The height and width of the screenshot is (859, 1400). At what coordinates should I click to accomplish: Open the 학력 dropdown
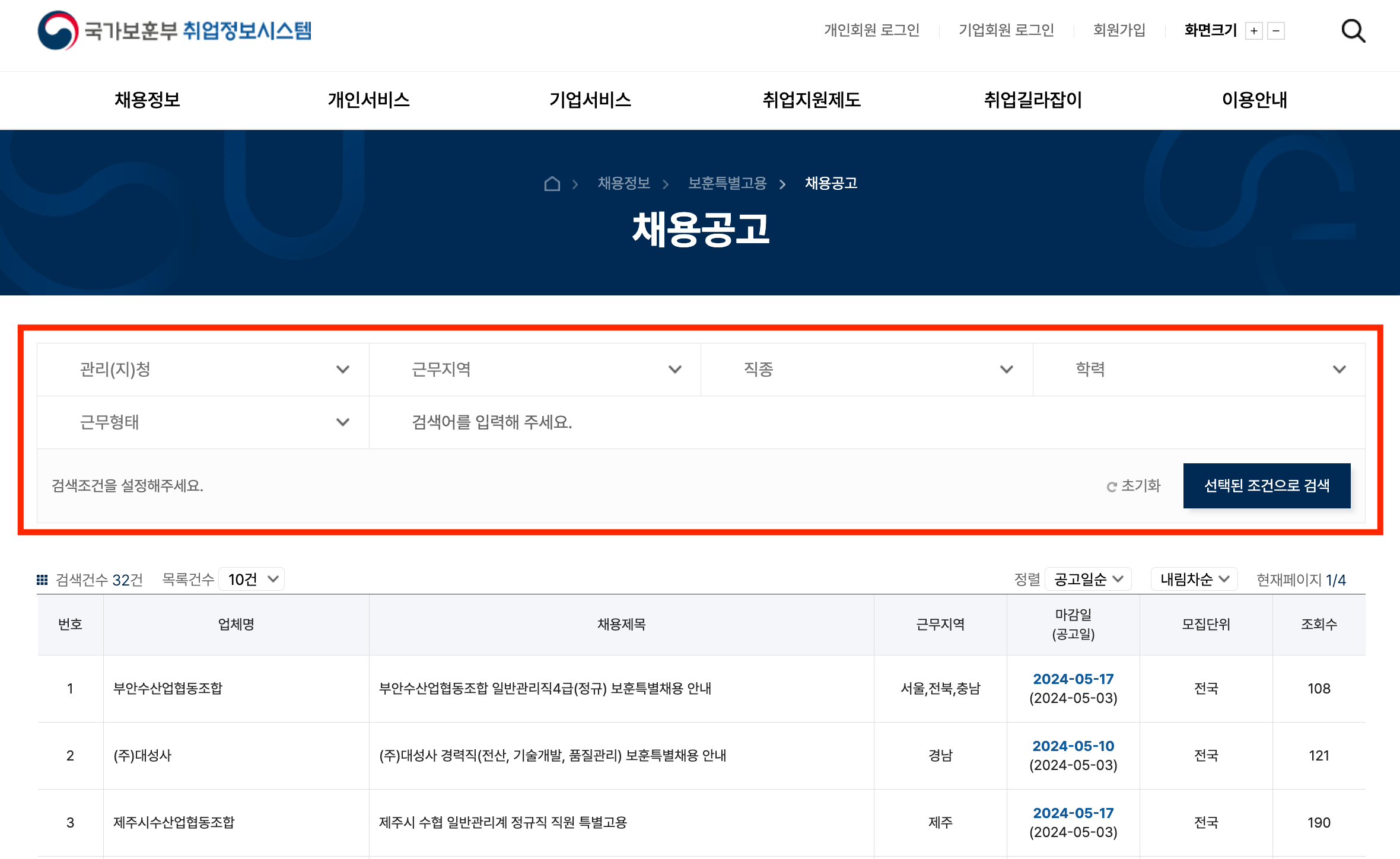coord(1198,370)
